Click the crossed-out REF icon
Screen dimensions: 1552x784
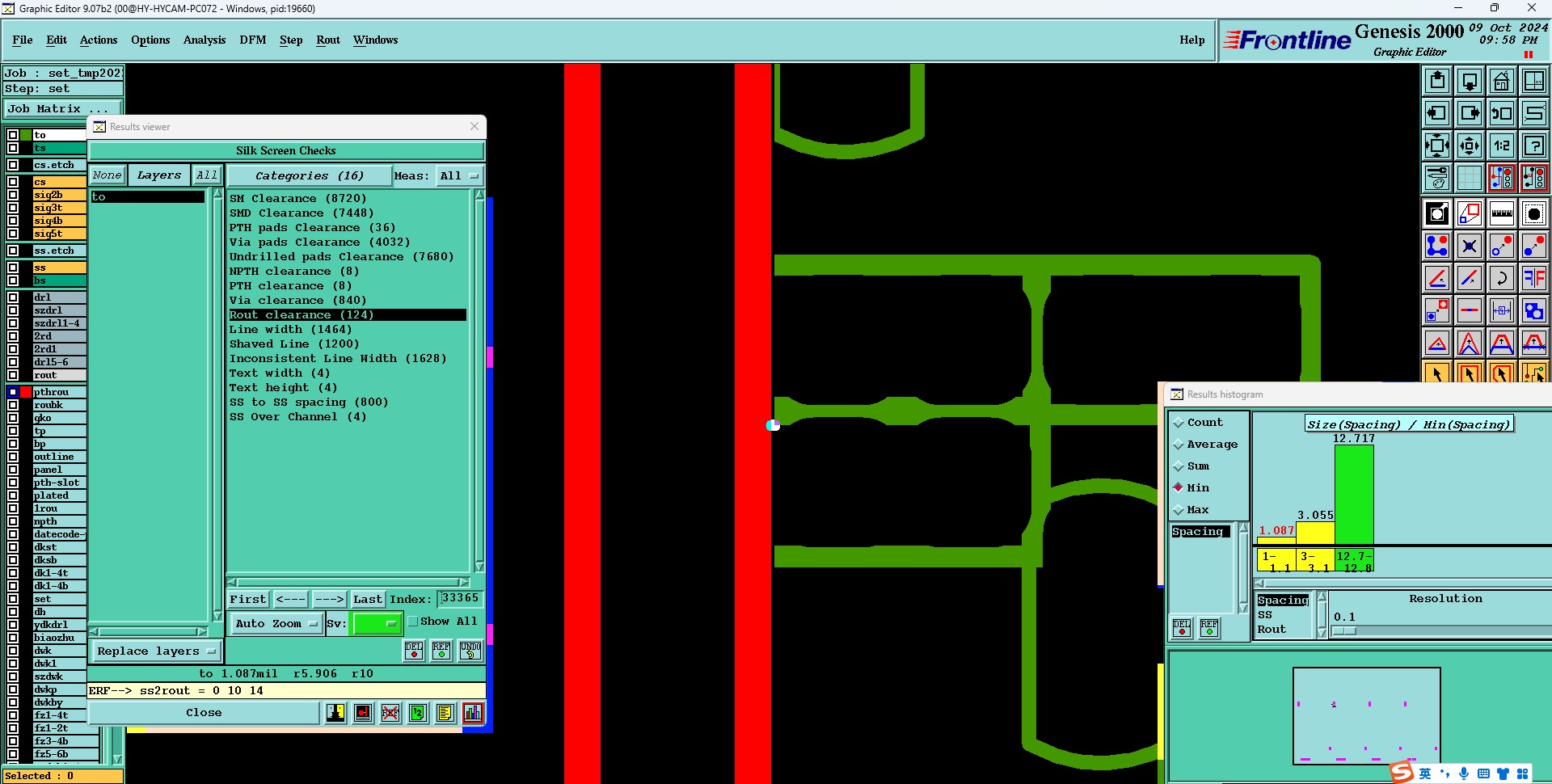pyautogui.click(x=390, y=713)
